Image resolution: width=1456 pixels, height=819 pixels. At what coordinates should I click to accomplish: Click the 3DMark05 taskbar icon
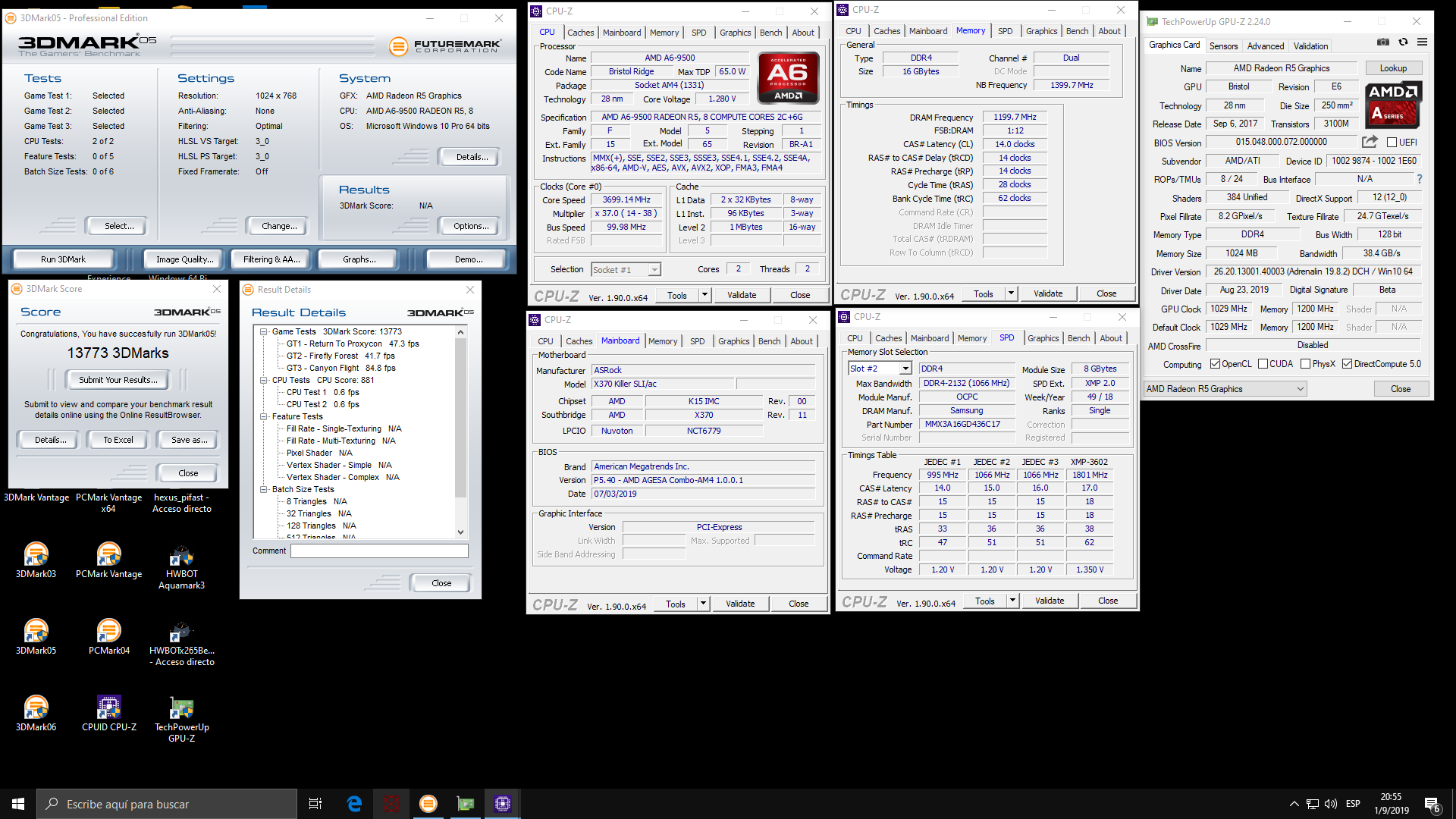[428, 804]
